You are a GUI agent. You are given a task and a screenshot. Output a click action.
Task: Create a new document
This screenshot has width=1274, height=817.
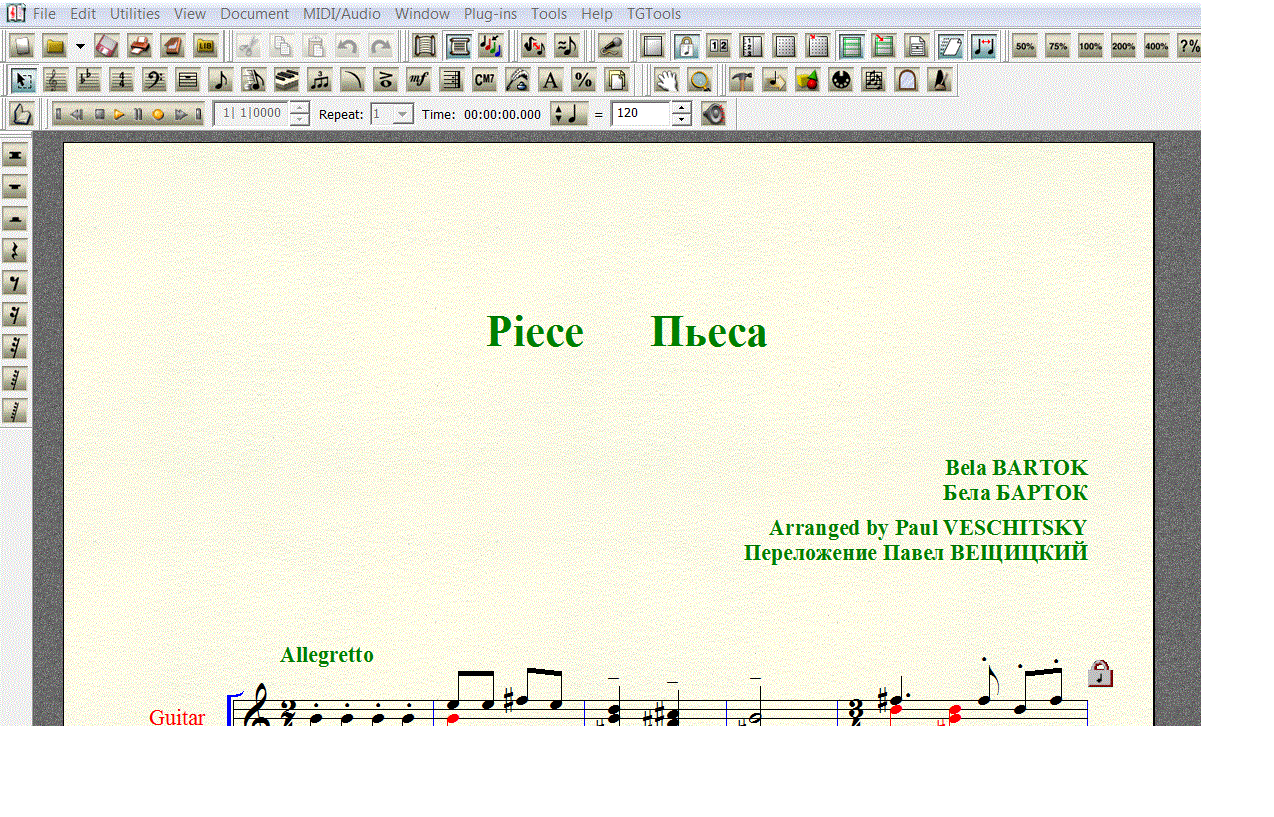(23, 46)
